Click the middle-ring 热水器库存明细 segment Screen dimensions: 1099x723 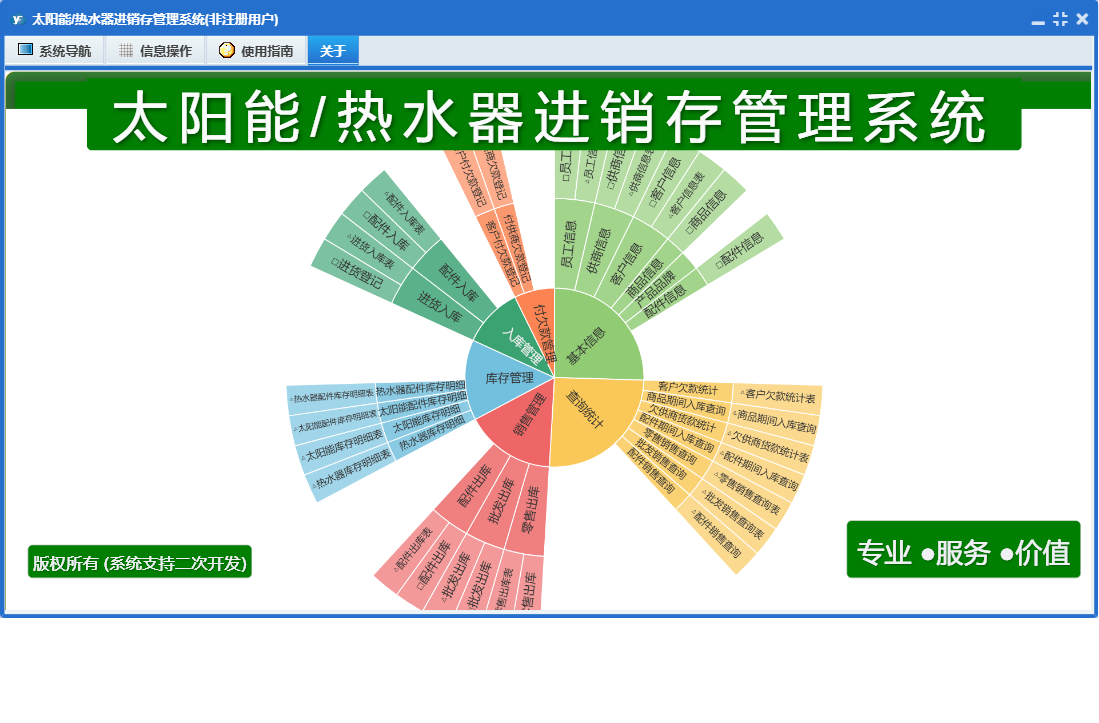point(431,434)
